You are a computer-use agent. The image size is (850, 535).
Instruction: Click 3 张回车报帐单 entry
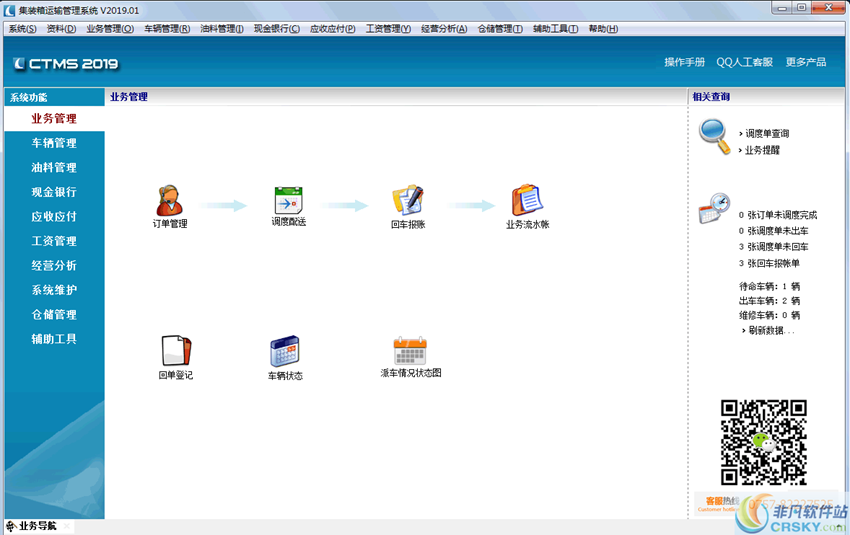769,263
